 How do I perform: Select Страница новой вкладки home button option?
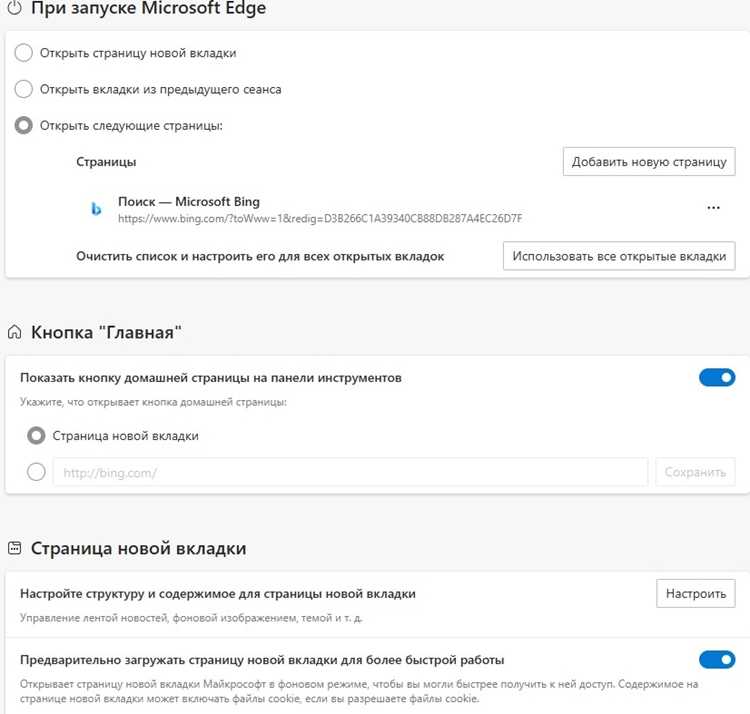36,436
